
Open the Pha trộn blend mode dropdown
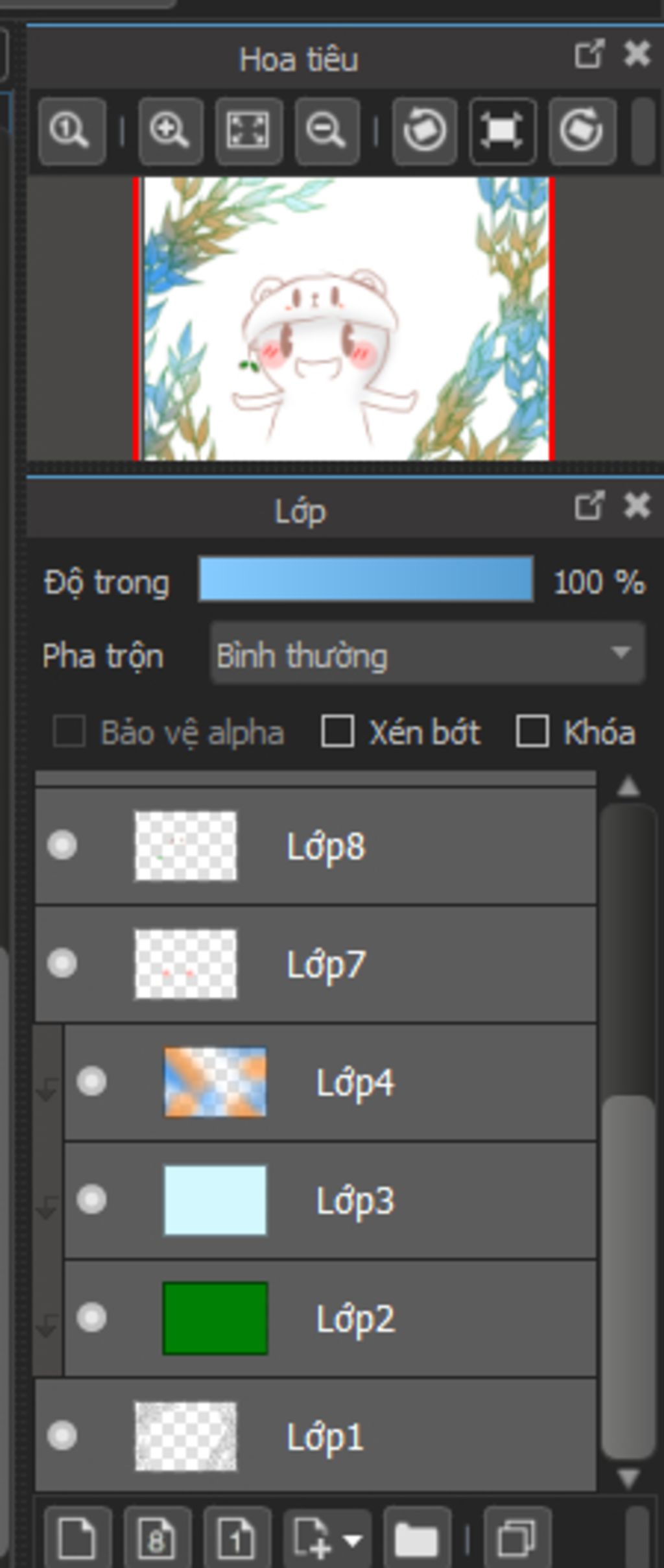click(x=427, y=654)
